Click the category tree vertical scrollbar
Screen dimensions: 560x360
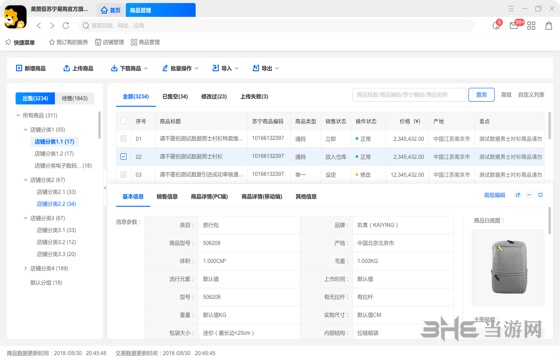pyautogui.click(x=99, y=125)
